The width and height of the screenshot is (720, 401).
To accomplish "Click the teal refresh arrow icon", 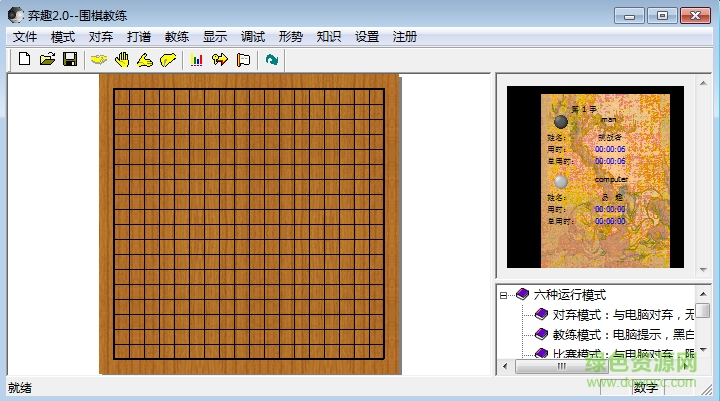I will coord(272,60).
